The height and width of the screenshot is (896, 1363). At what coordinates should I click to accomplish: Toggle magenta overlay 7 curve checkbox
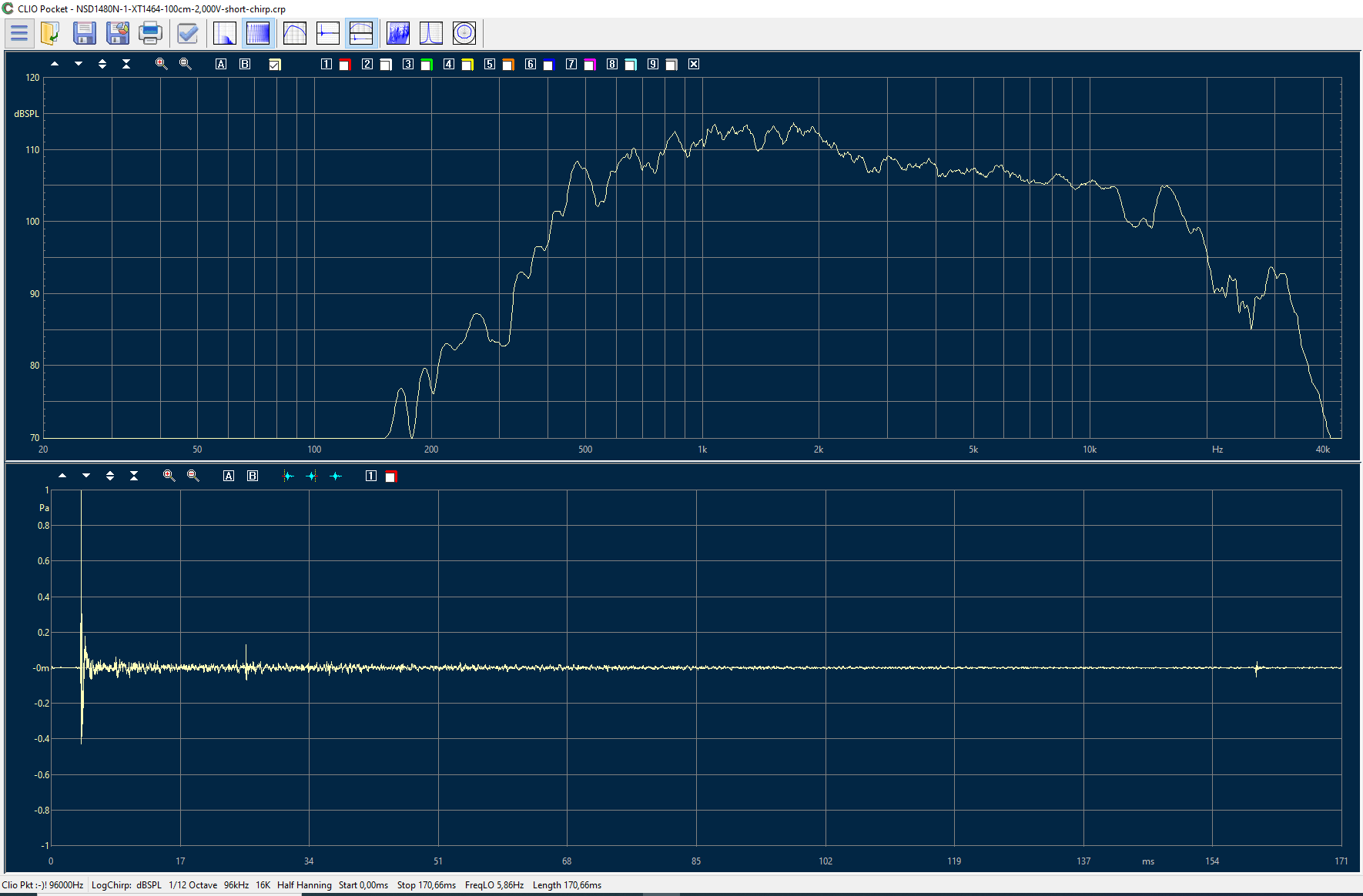pos(590,65)
